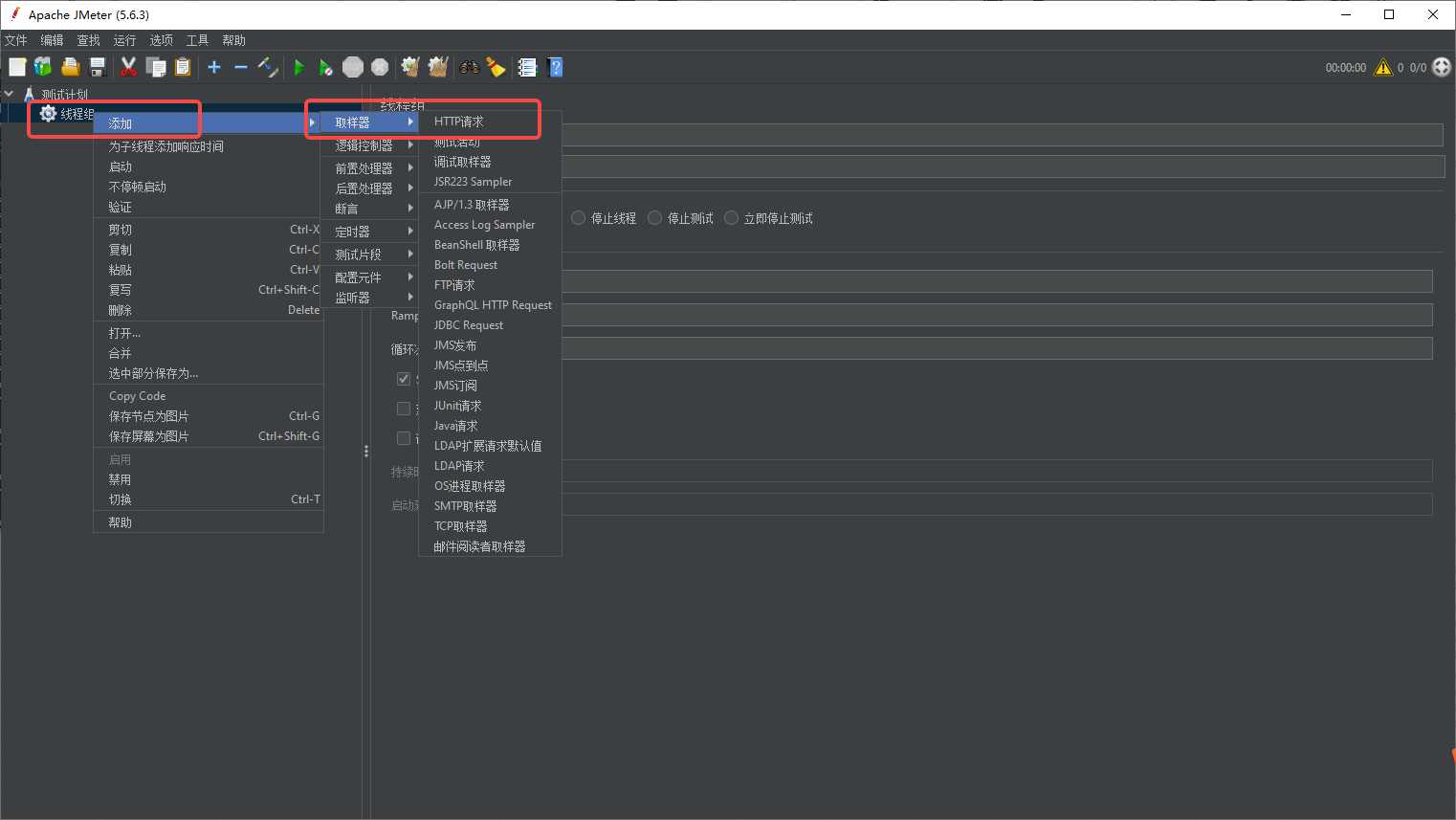Select the 停止线程 radio button
Screen dimensions: 1456x820
[578, 218]
